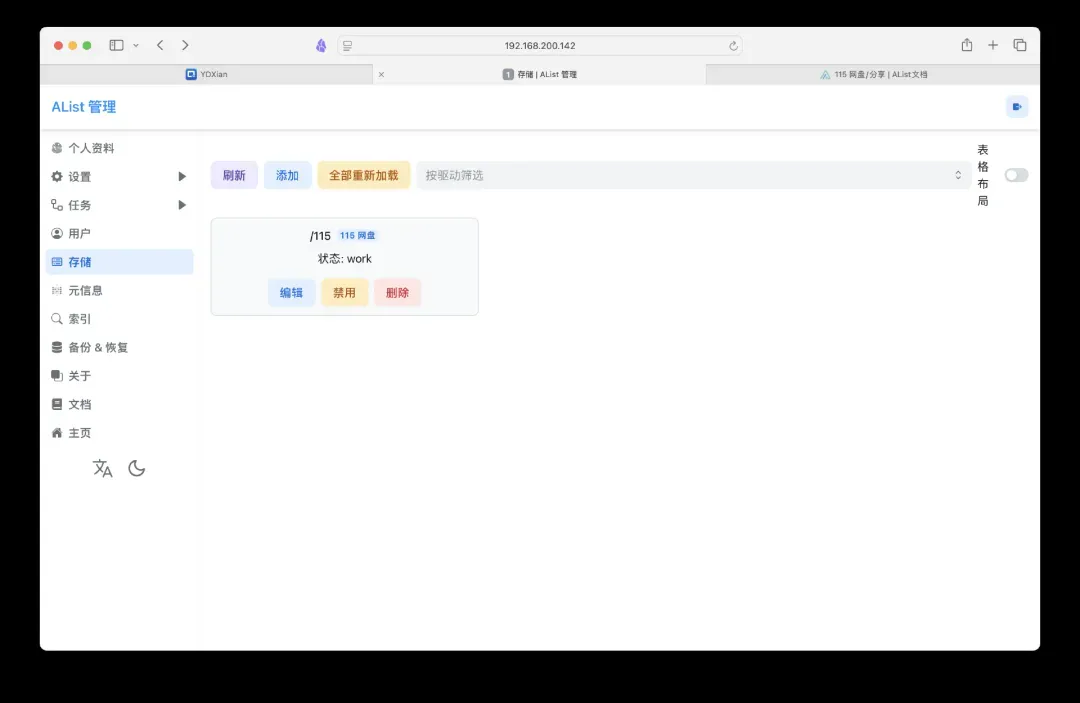
Task: Click 删除 to delete the /115 storage
Action: click(397, 293)
